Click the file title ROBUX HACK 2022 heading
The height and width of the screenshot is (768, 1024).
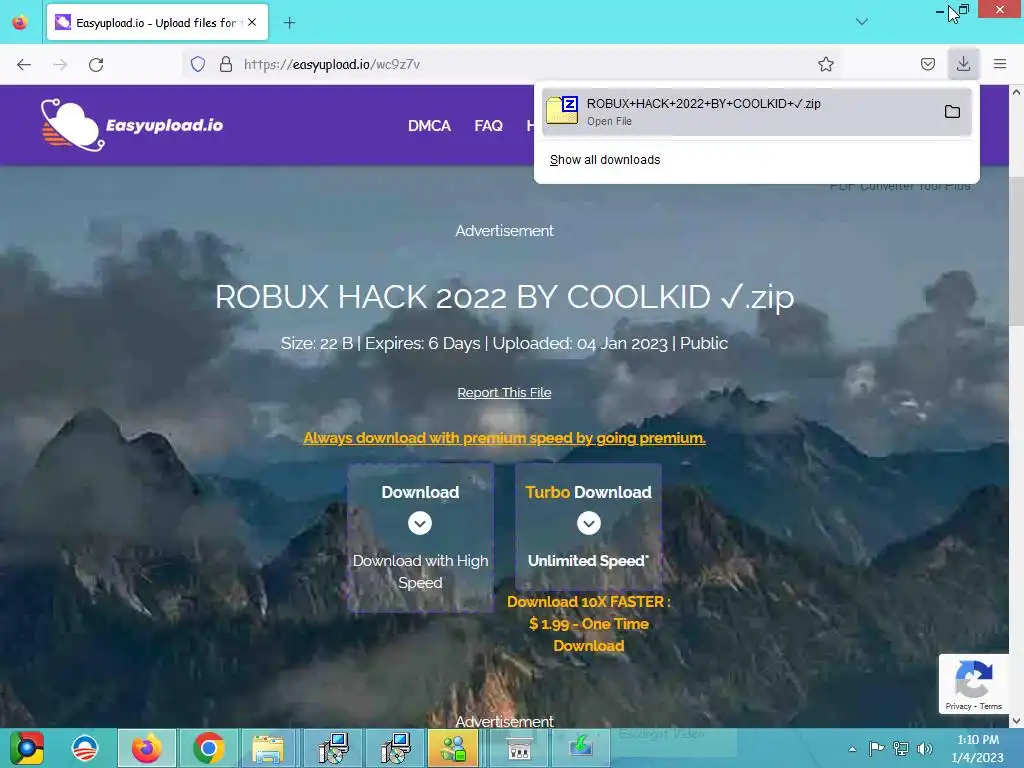(504, 297)
